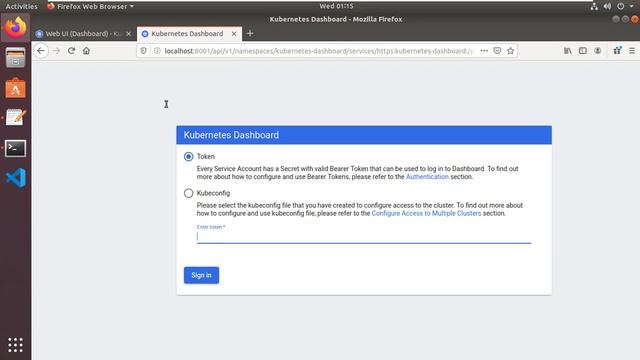
Task: Click the Kubernetes Dashboard header title
Action: [x=231, y=135]
